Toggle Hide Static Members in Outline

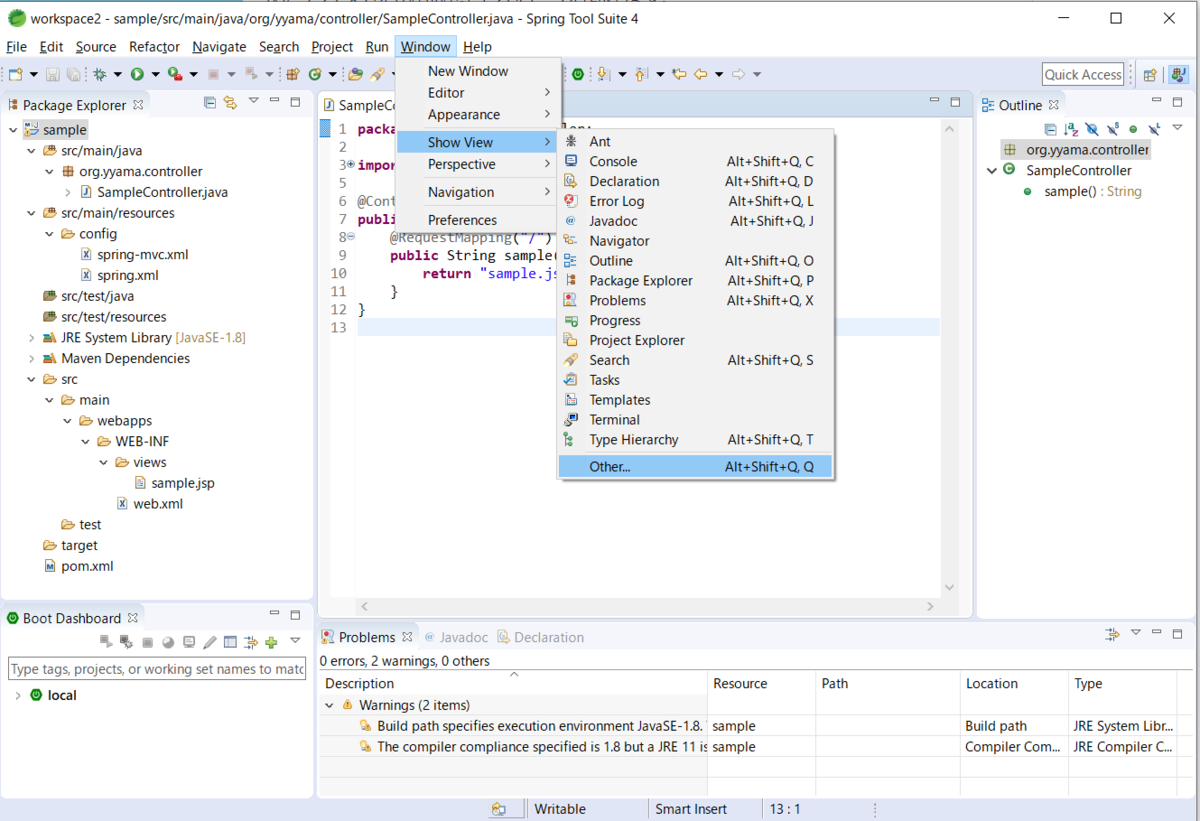(x=1113, y=129)
